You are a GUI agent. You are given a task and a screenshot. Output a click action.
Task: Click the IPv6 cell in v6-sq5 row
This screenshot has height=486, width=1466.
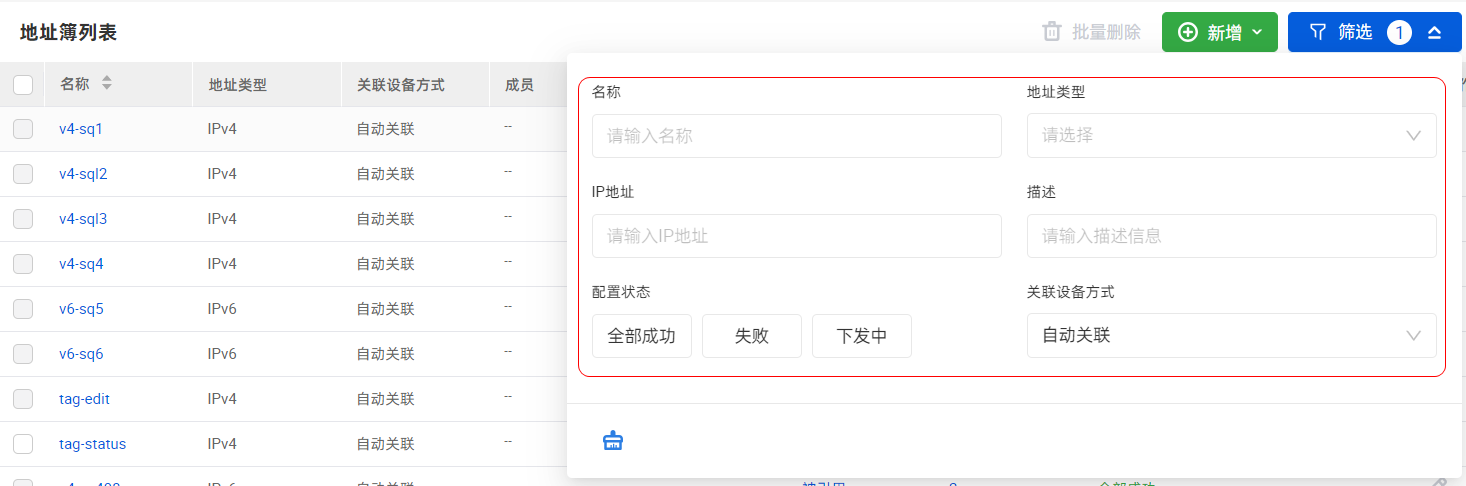click(222, 309)
